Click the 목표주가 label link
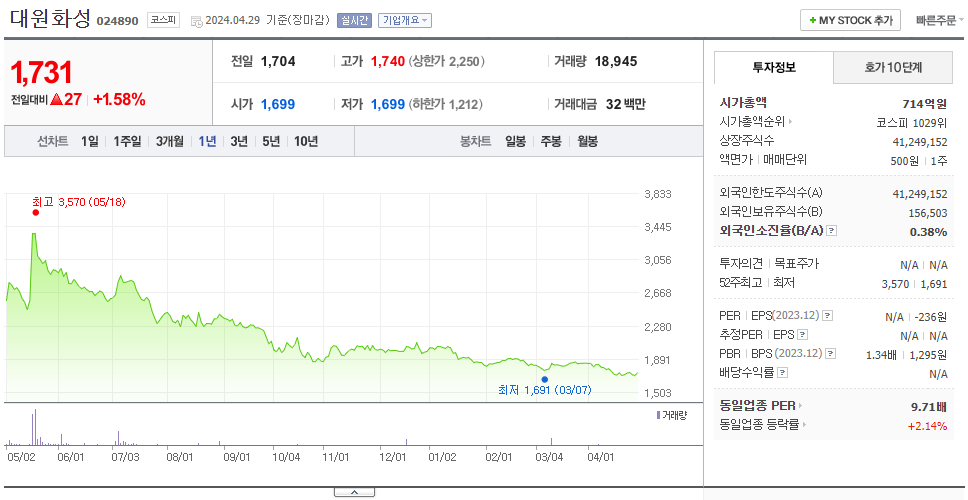This screenshot has width=968, height=500. (x=796, y=264)
